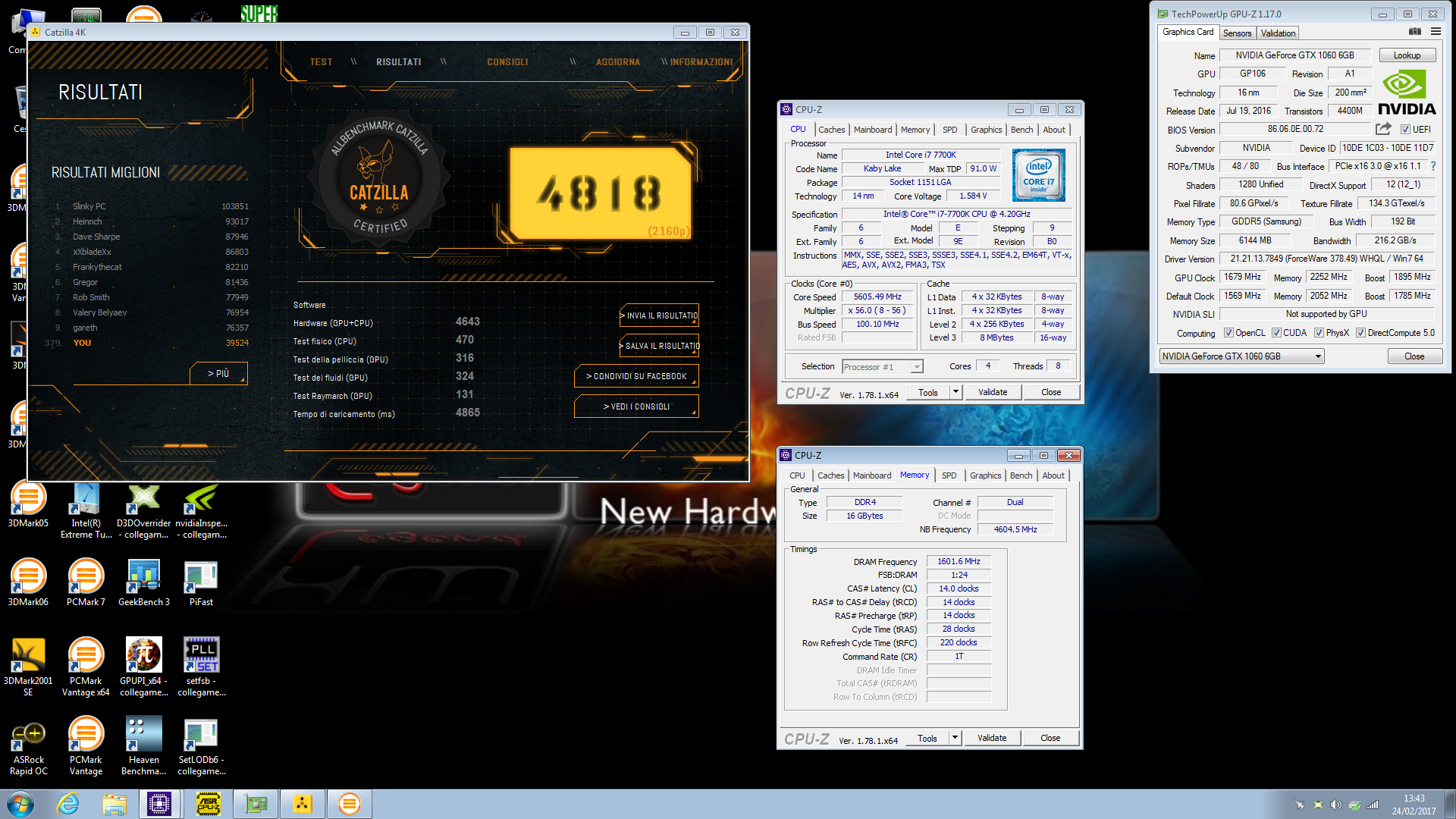Screen dimensions: 1456x819
Task: Click PIÙ button under best results
Action: 218,374
